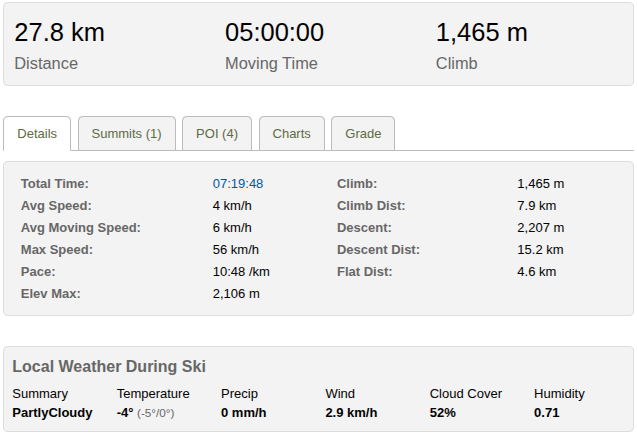Screen dimensions: 637x436
Task: Click the Local Weather During Ski heading
Action: click(x=109, y=367)
